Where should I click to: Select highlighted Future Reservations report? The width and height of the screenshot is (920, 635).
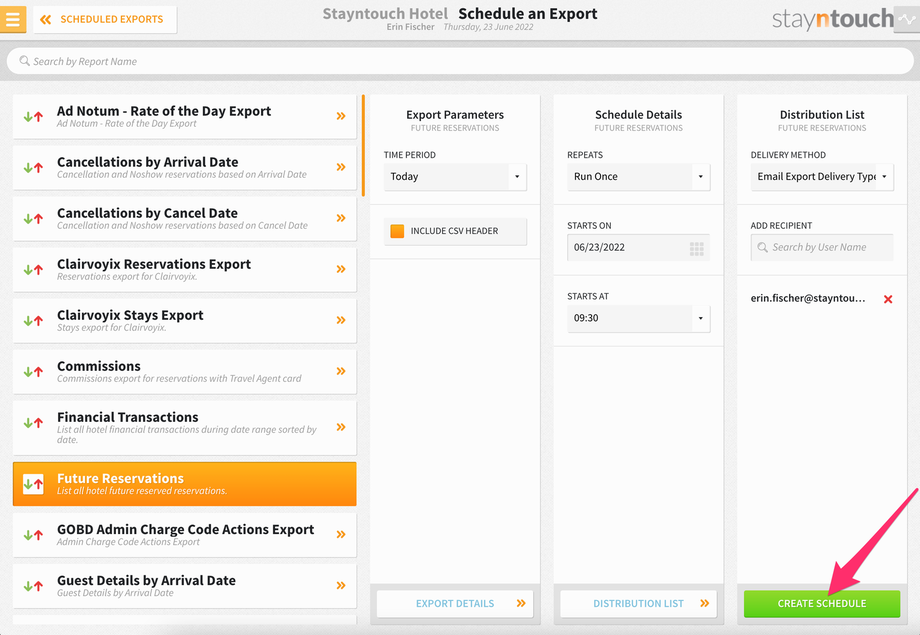184,484
